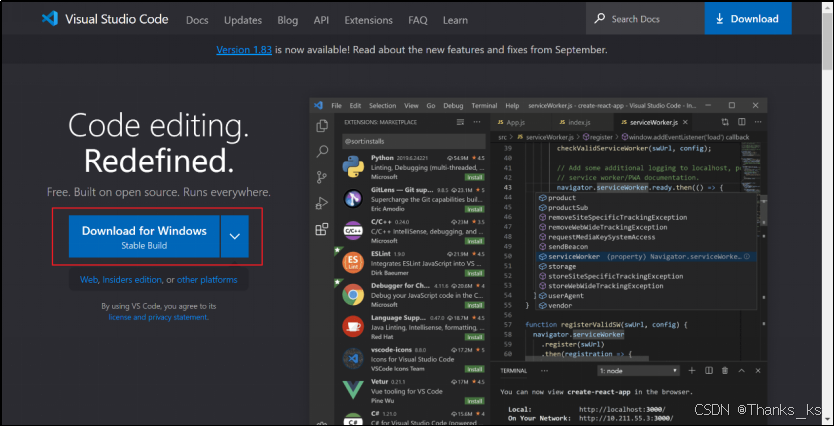Click the Visual Studio Code logo icon
Image resolution: width=834 pixels, height=426 pixels.
49,19
